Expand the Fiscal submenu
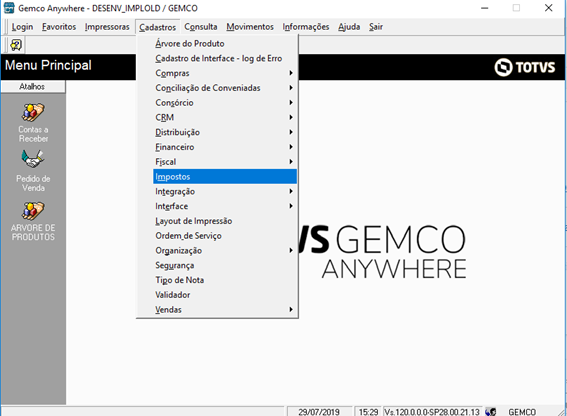The height and width of the screenshot is (416, 567). point(225,162)
